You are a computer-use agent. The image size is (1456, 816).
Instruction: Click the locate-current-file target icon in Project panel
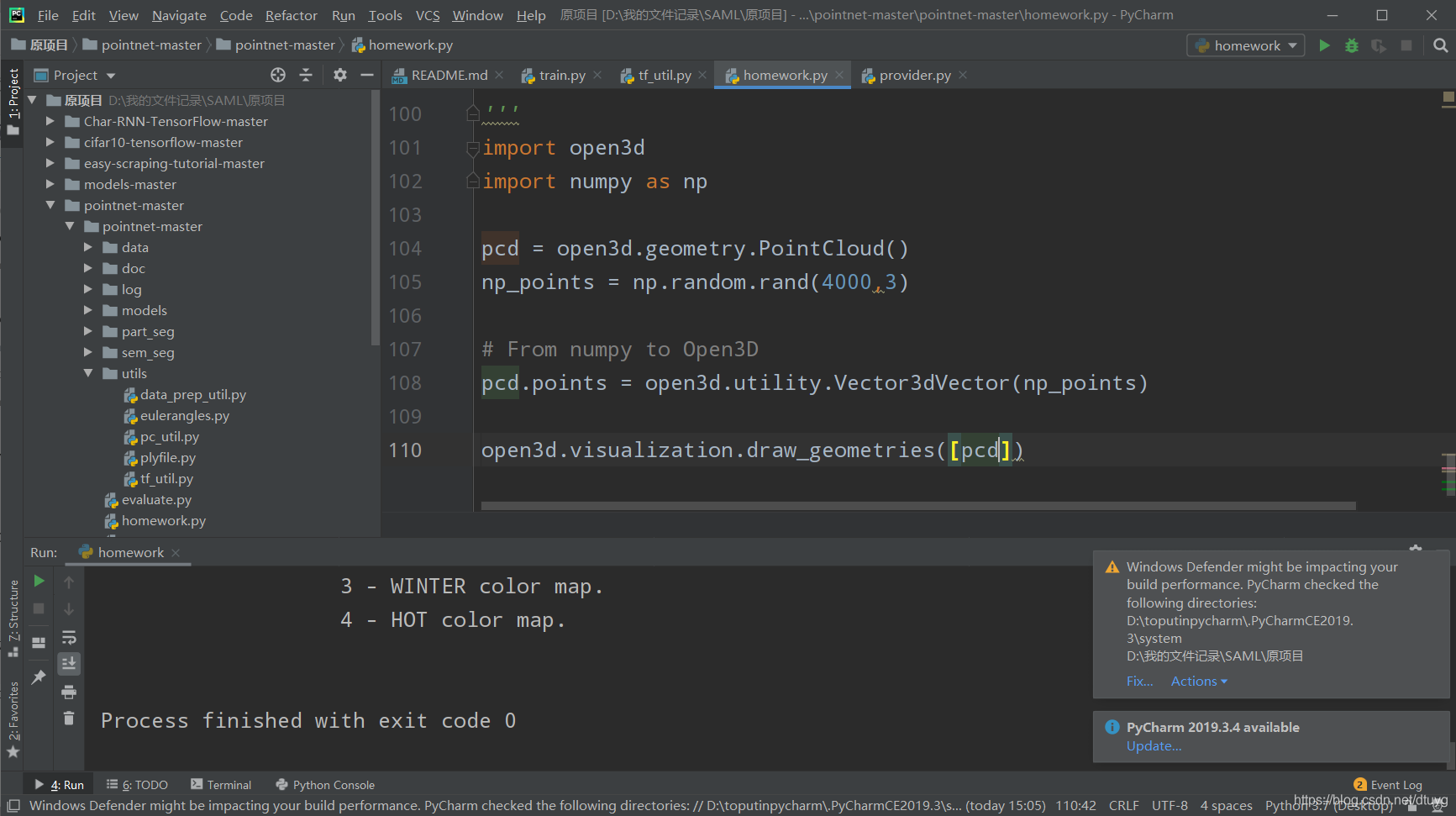pos(278,75)
